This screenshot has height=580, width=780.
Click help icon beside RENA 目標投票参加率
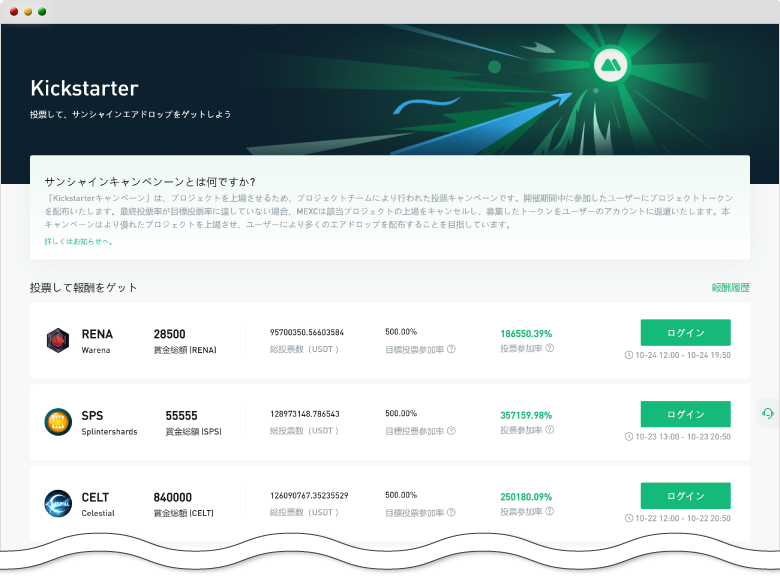click(x=451, y=349)
